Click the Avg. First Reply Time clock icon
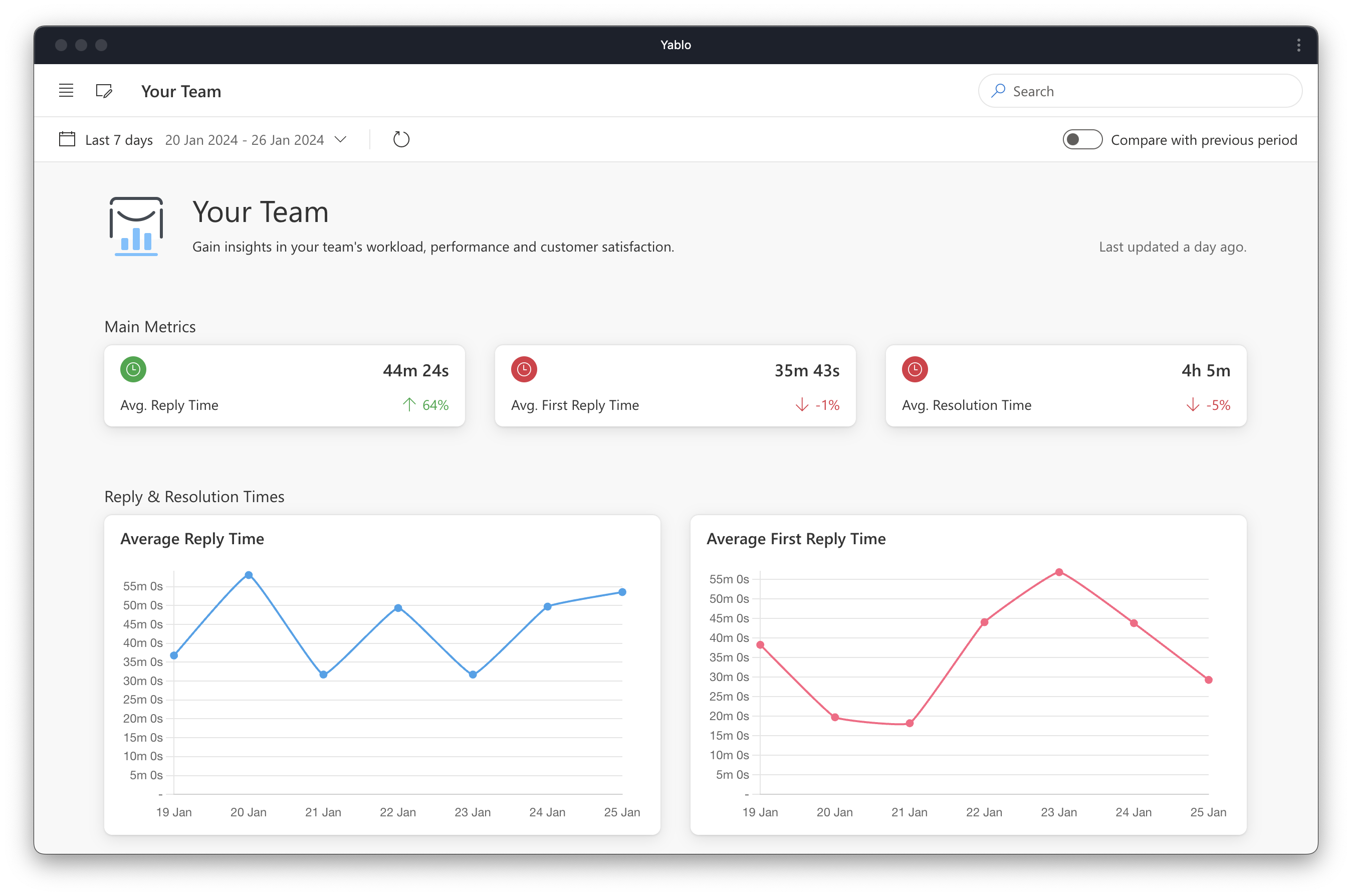This screenshot has width=1352, height=896. (524, 370)
